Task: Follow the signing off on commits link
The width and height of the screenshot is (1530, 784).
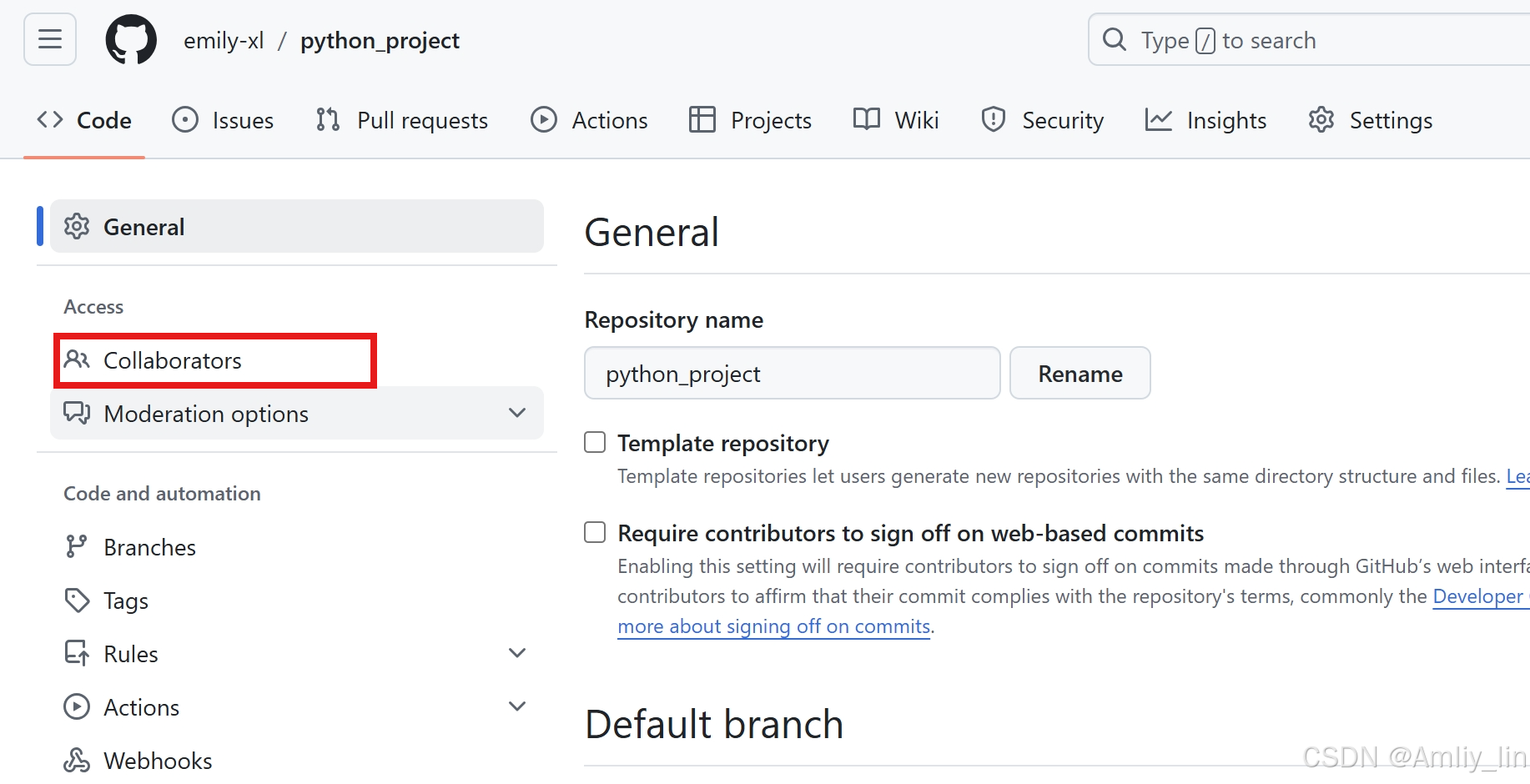Action: 773,626
